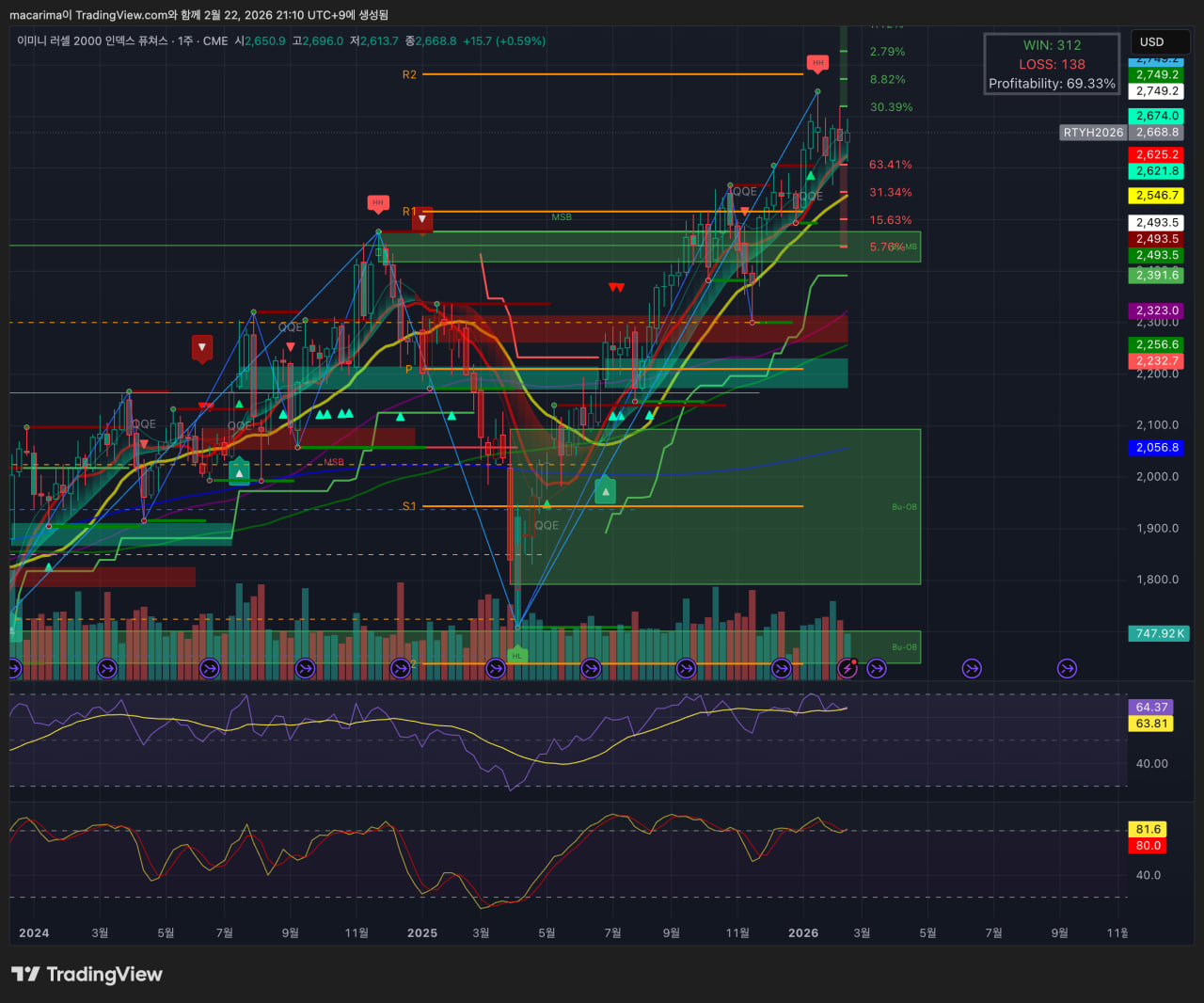Click the yellow 81.6 indicator value label

click(x=1148, y=829)
